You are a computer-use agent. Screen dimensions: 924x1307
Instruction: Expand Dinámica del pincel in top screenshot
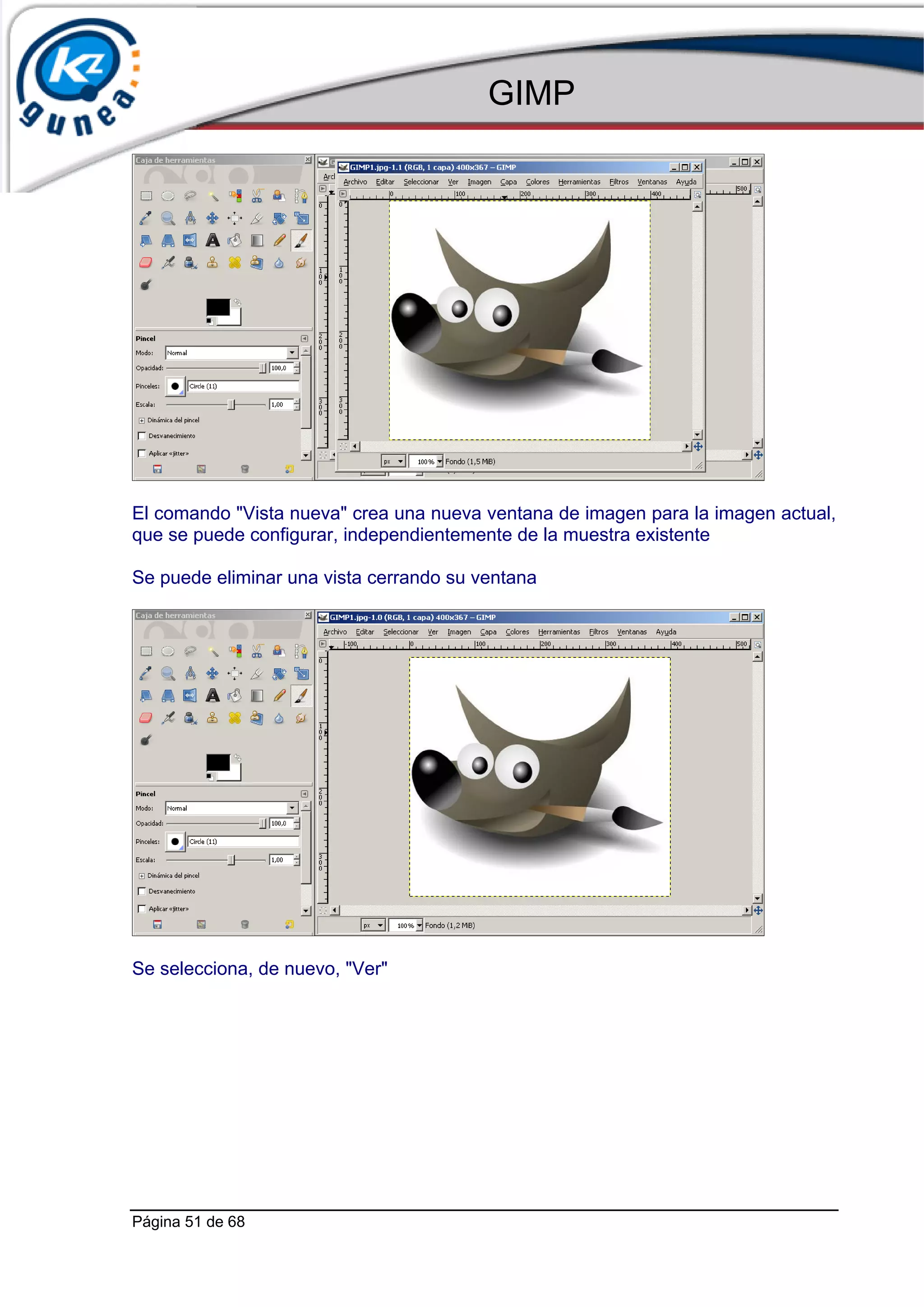click(x=142, y=420)
